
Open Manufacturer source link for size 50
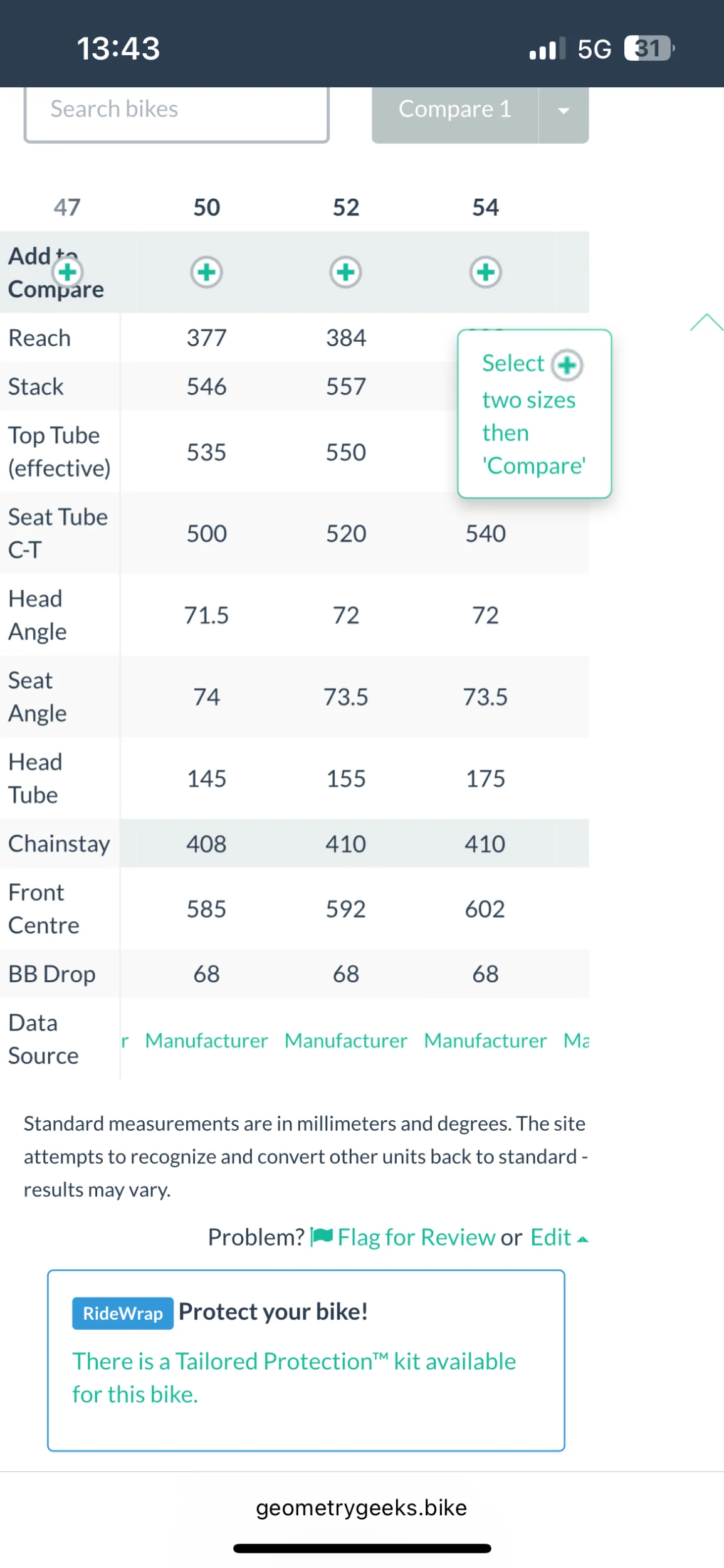coord(206,1041)
